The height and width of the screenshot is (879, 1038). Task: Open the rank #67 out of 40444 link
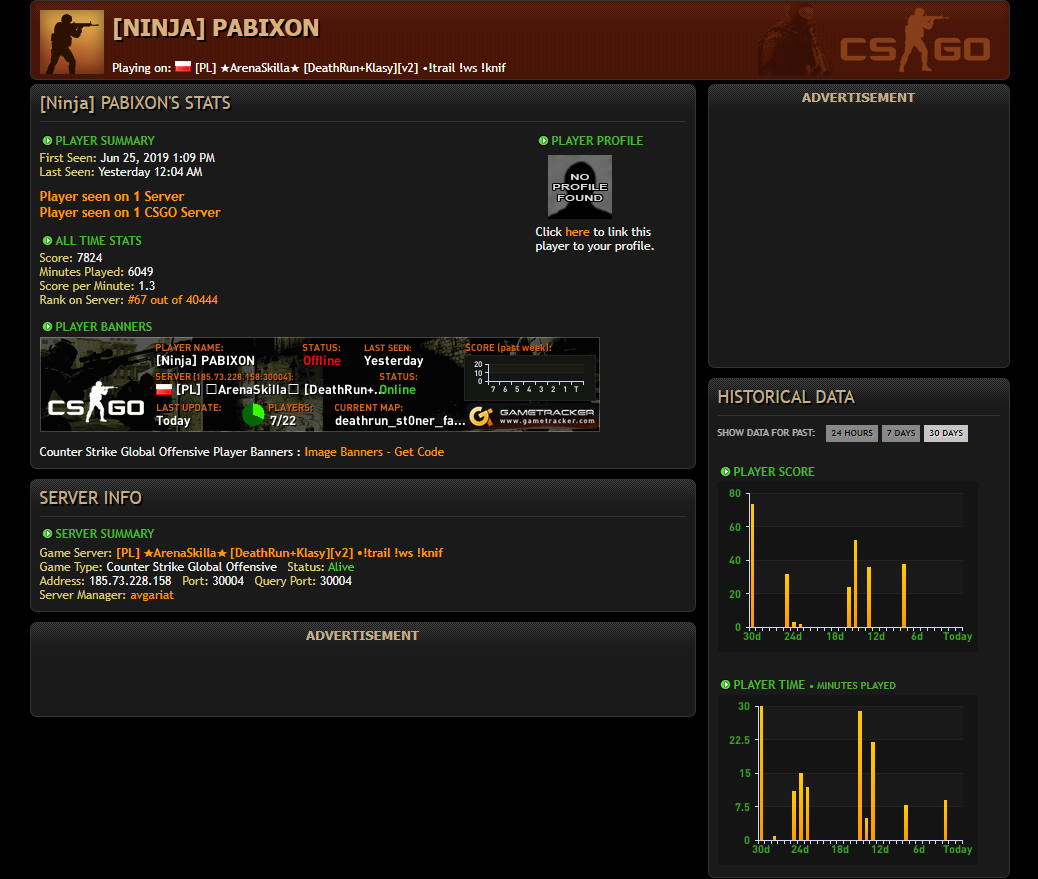173,300
